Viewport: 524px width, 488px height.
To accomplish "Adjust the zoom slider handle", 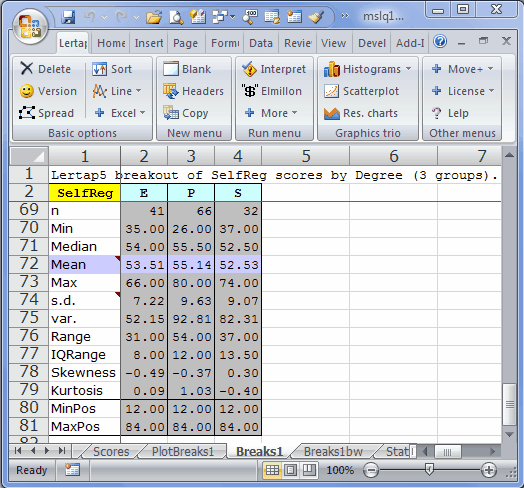I will (x=429, y=470).
